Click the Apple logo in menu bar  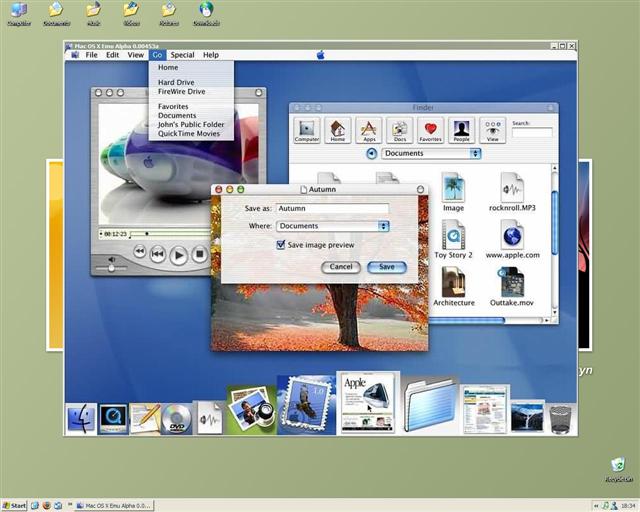[320, 55]
